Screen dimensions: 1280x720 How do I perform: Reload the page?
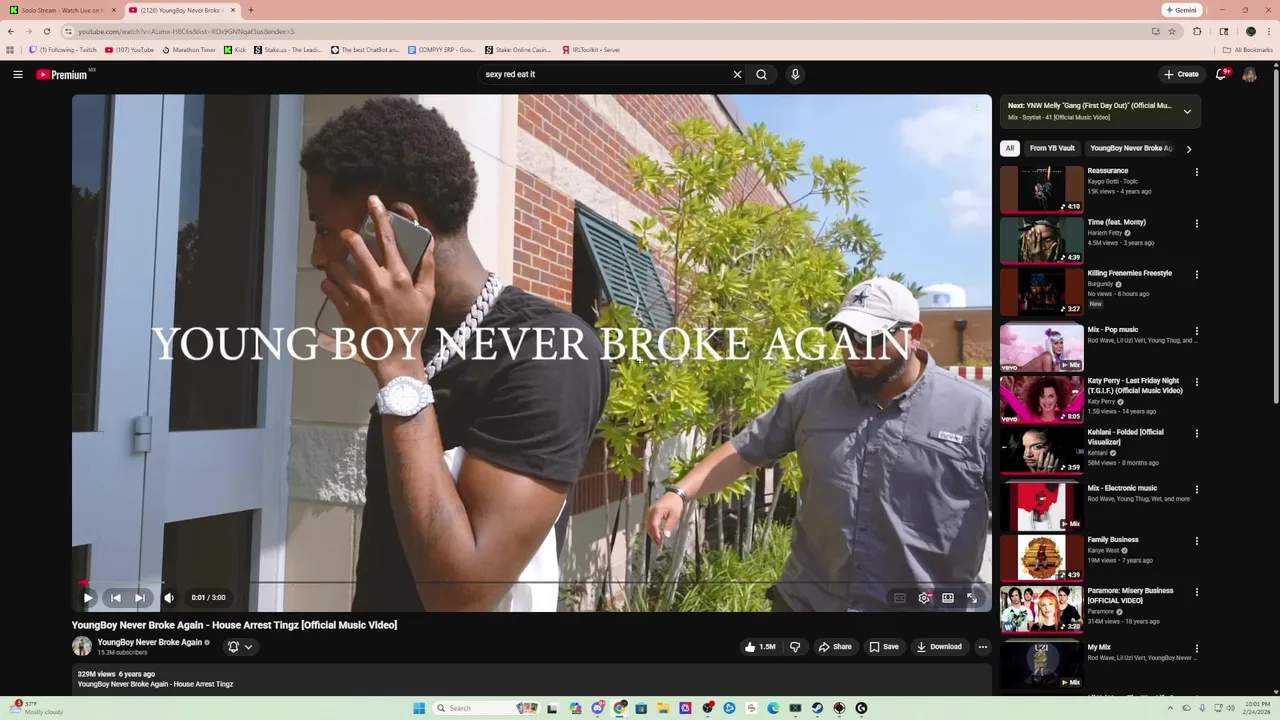click(46, 31)
